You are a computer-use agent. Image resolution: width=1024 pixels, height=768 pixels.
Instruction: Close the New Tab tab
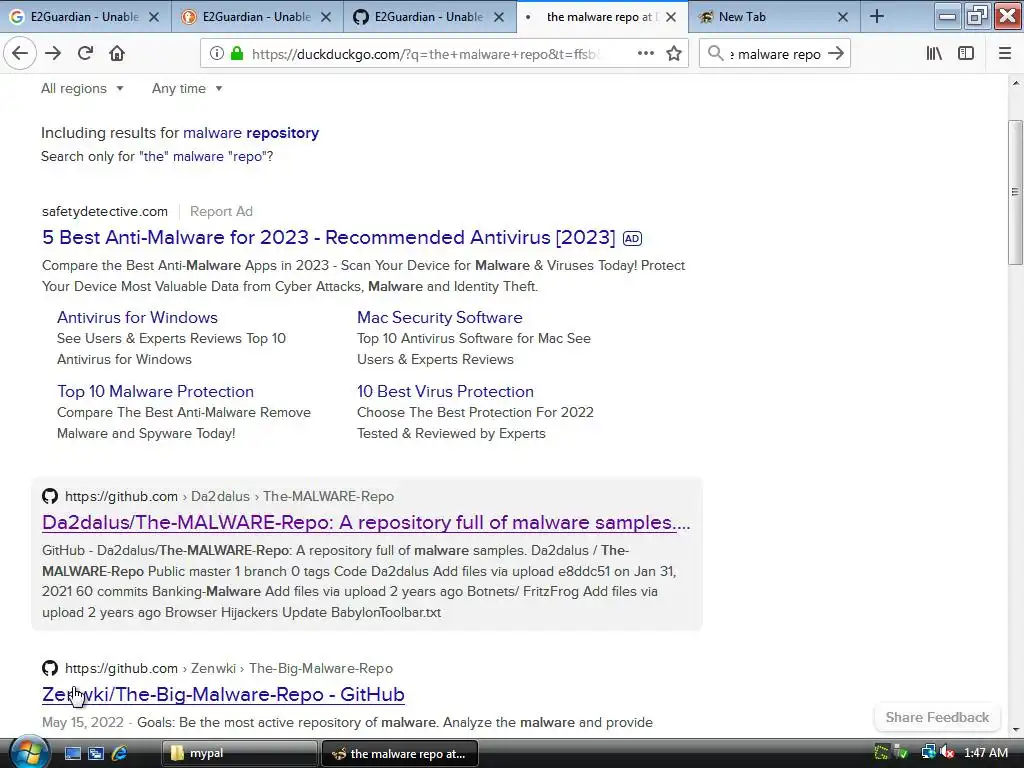click(x=843, y=17)
